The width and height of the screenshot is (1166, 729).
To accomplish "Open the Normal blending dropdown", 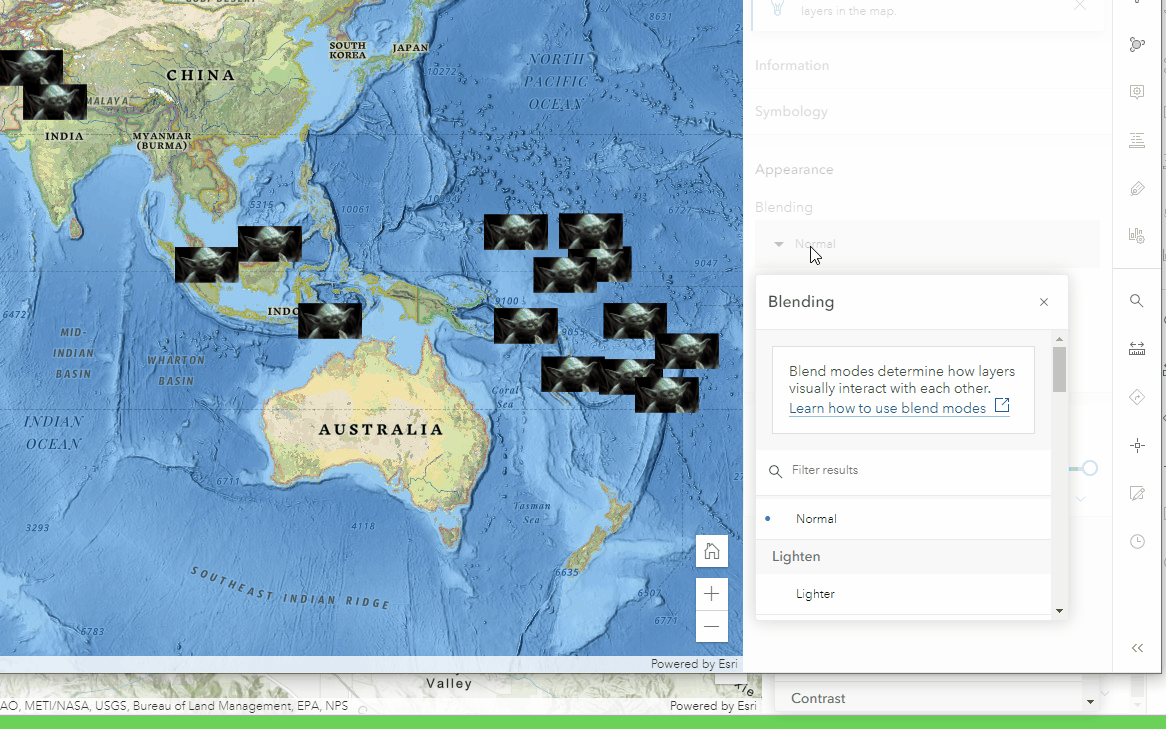I will (927, 244).
